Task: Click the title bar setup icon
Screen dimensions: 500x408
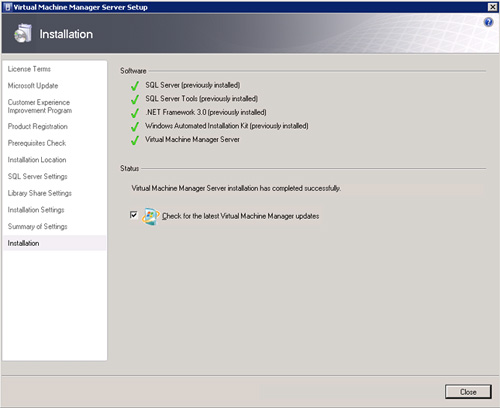Action: click(8, 7)
